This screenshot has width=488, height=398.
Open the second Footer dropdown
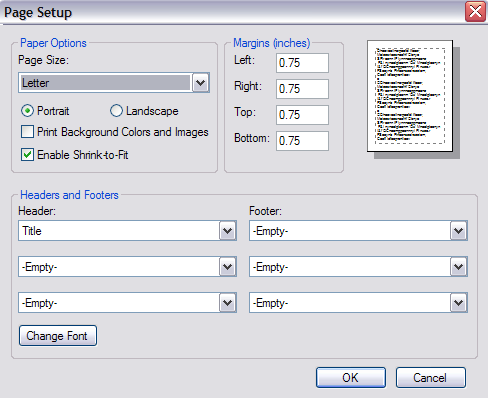coord(358,267)
